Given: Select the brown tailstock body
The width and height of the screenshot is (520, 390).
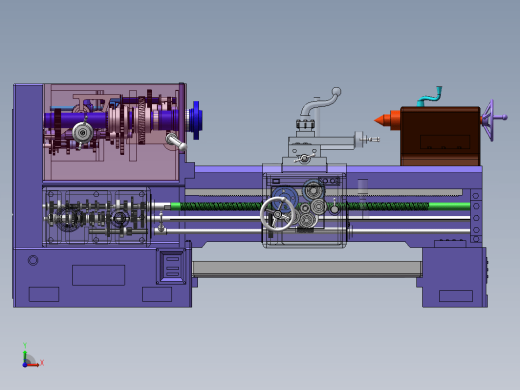Looking at the screenshot, I should pyautogui.click(x=440, y=136).
